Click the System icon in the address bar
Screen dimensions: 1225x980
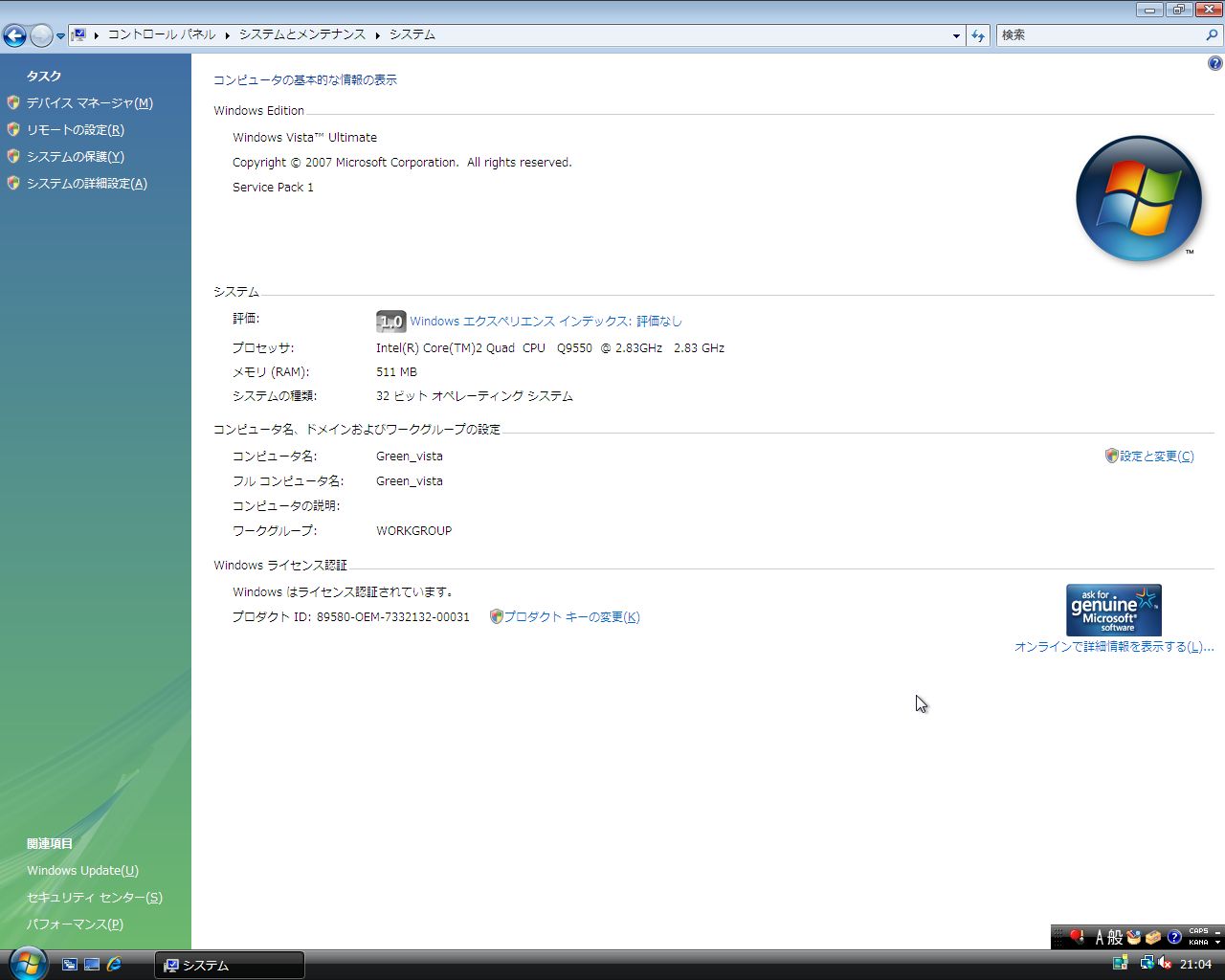pyautogui.click(x=79, y=34)
